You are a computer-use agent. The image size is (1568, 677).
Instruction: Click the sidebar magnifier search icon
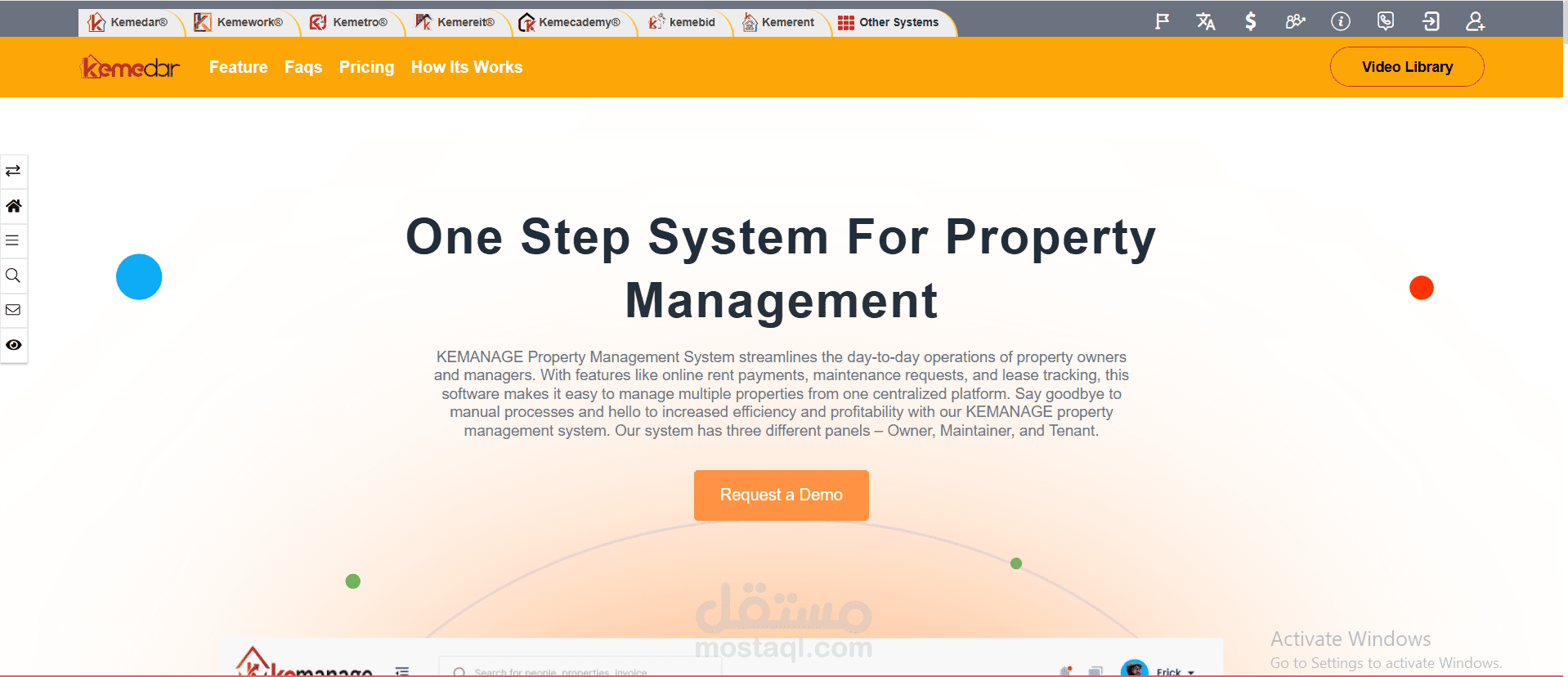click(13, 276)
